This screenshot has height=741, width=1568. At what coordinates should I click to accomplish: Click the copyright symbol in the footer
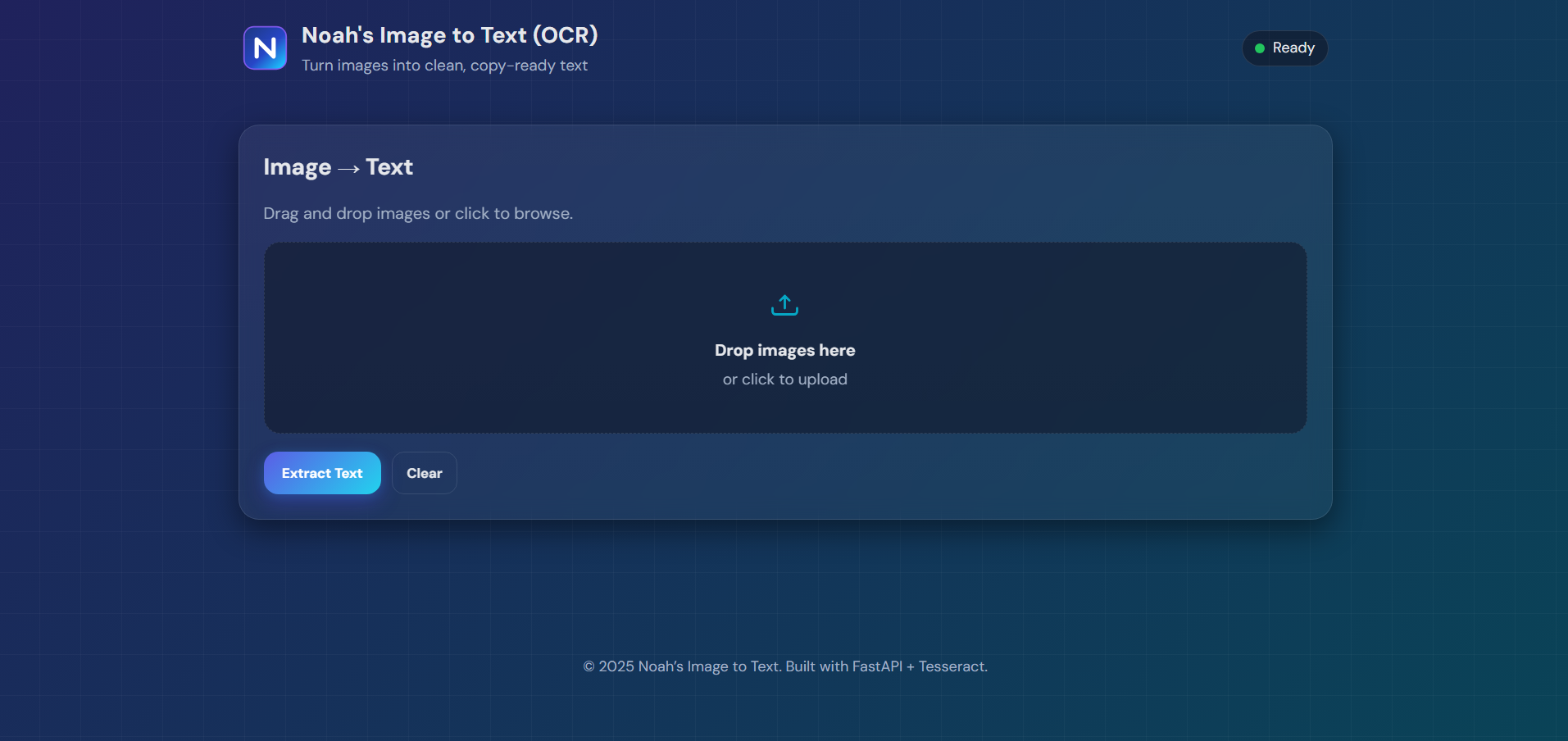pos(589,666)
